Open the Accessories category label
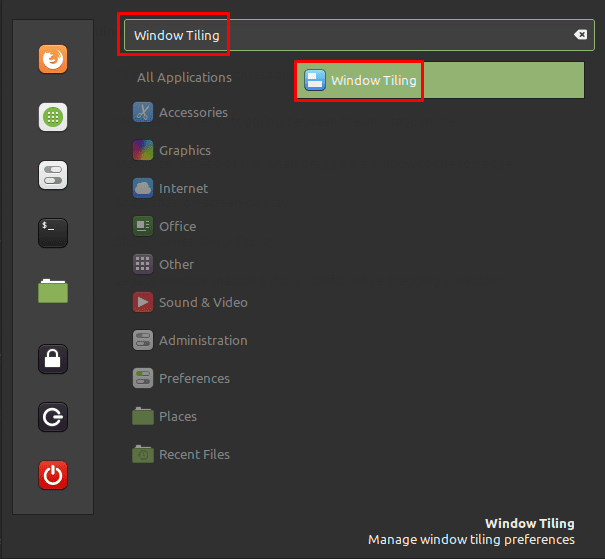The height and width of the screenshot is (559, 605). pos(193,113)
